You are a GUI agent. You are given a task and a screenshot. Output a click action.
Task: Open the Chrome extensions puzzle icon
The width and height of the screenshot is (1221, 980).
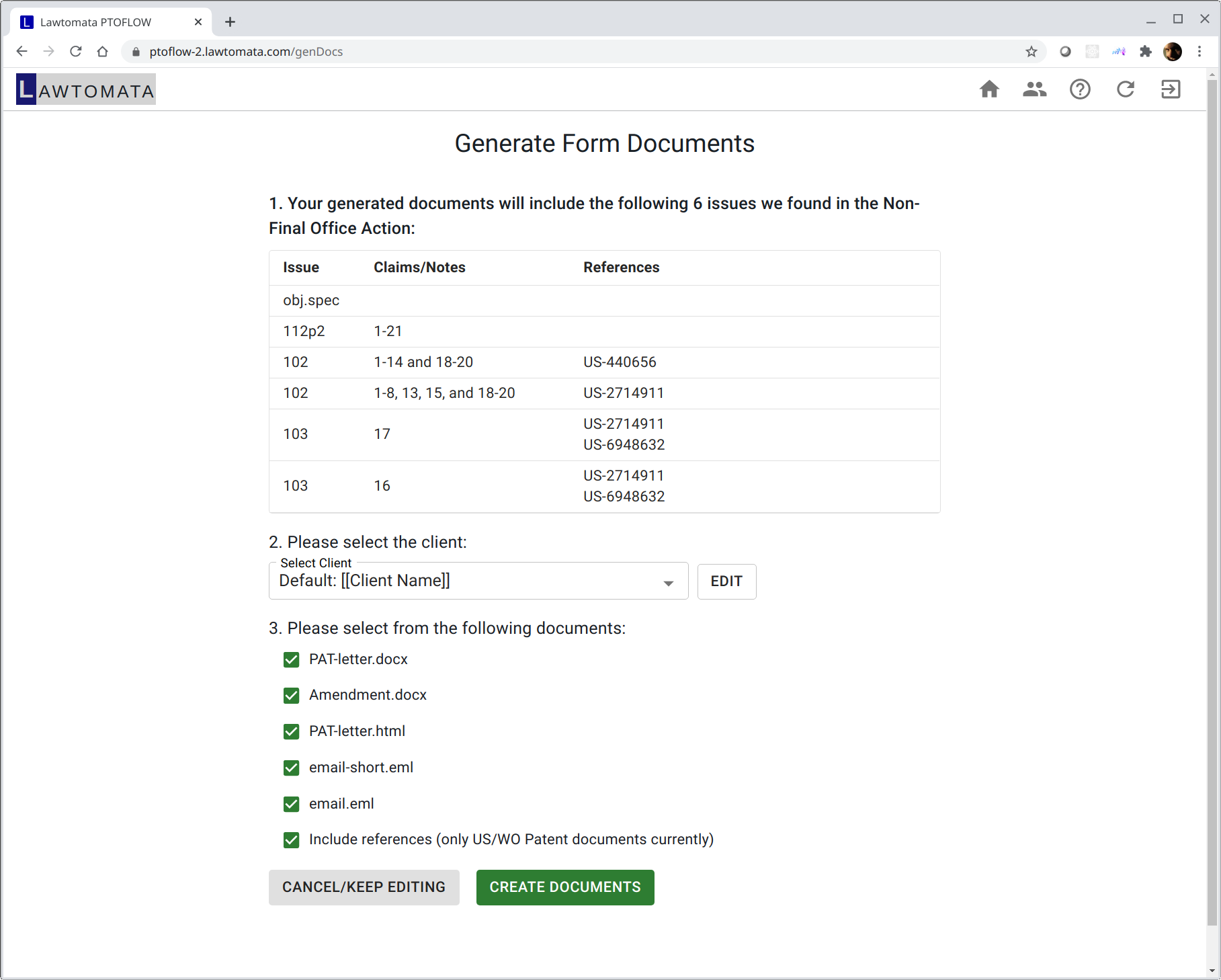click(x=1146, y=52)
